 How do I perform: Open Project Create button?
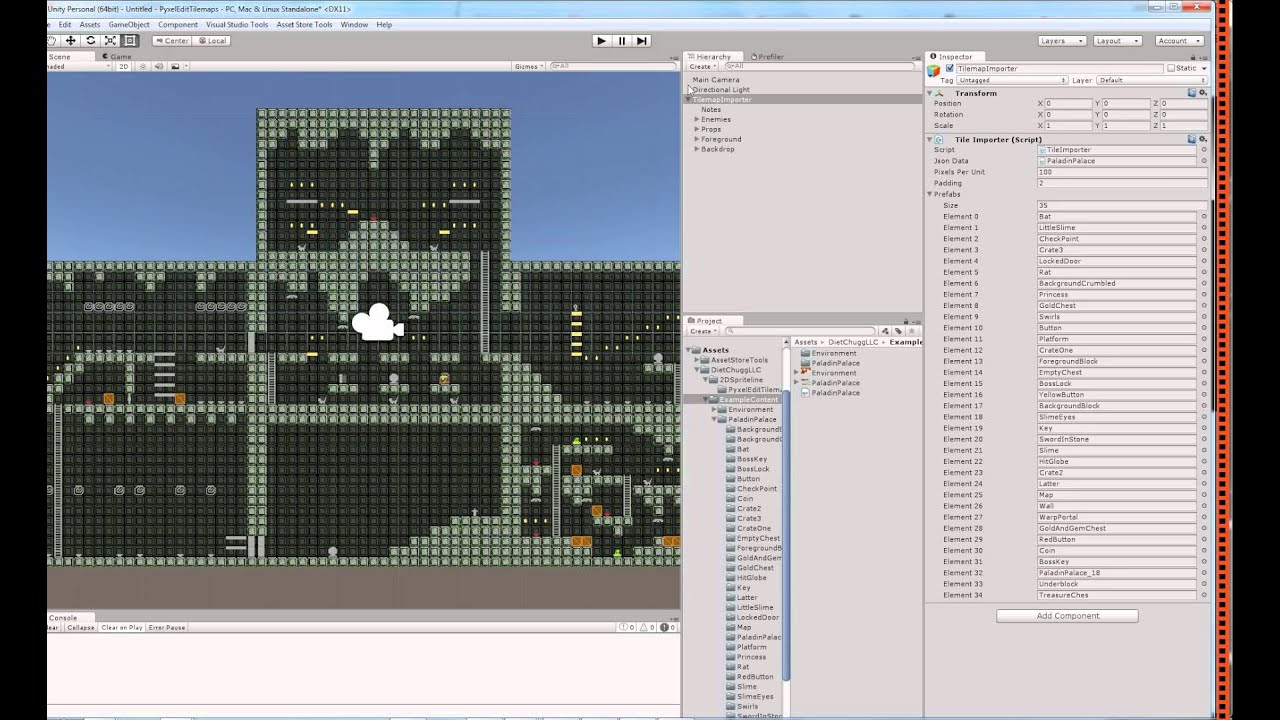click(702, 331)
